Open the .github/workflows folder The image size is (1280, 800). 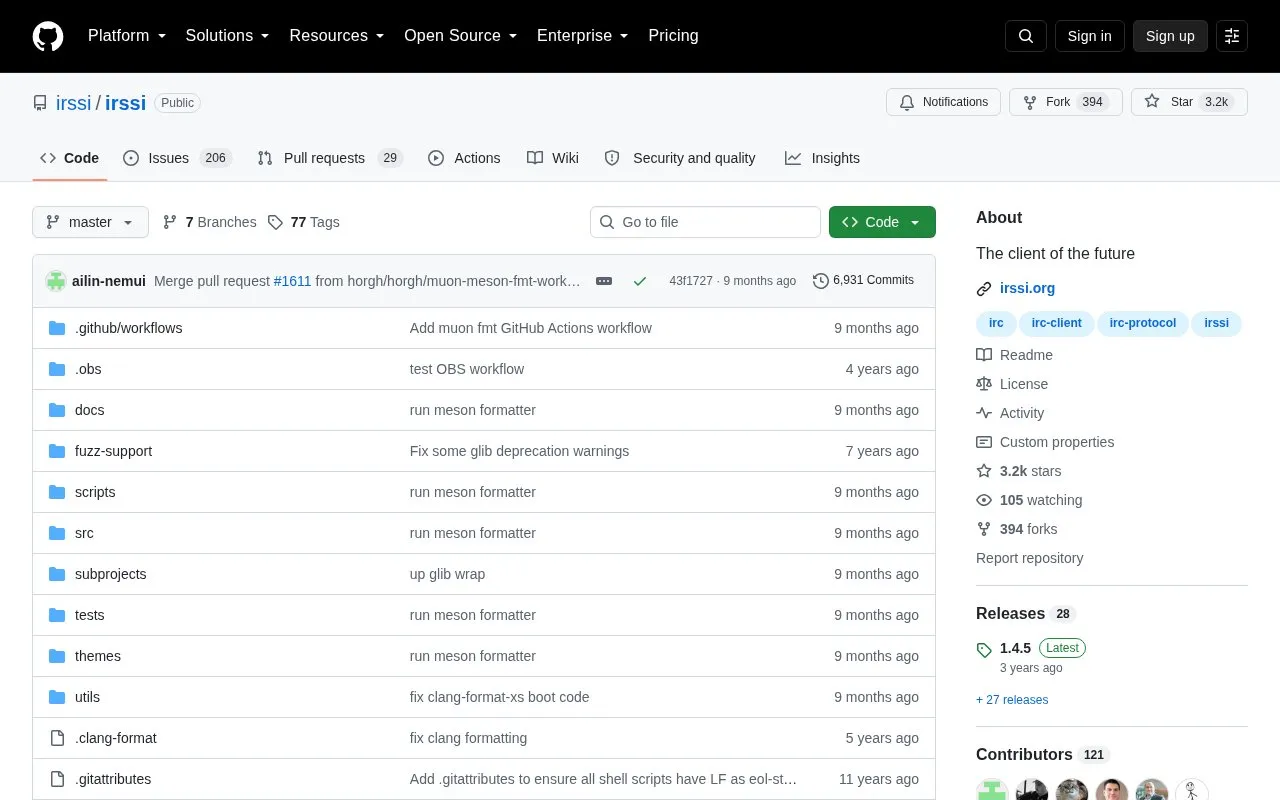tap(128, 328)
